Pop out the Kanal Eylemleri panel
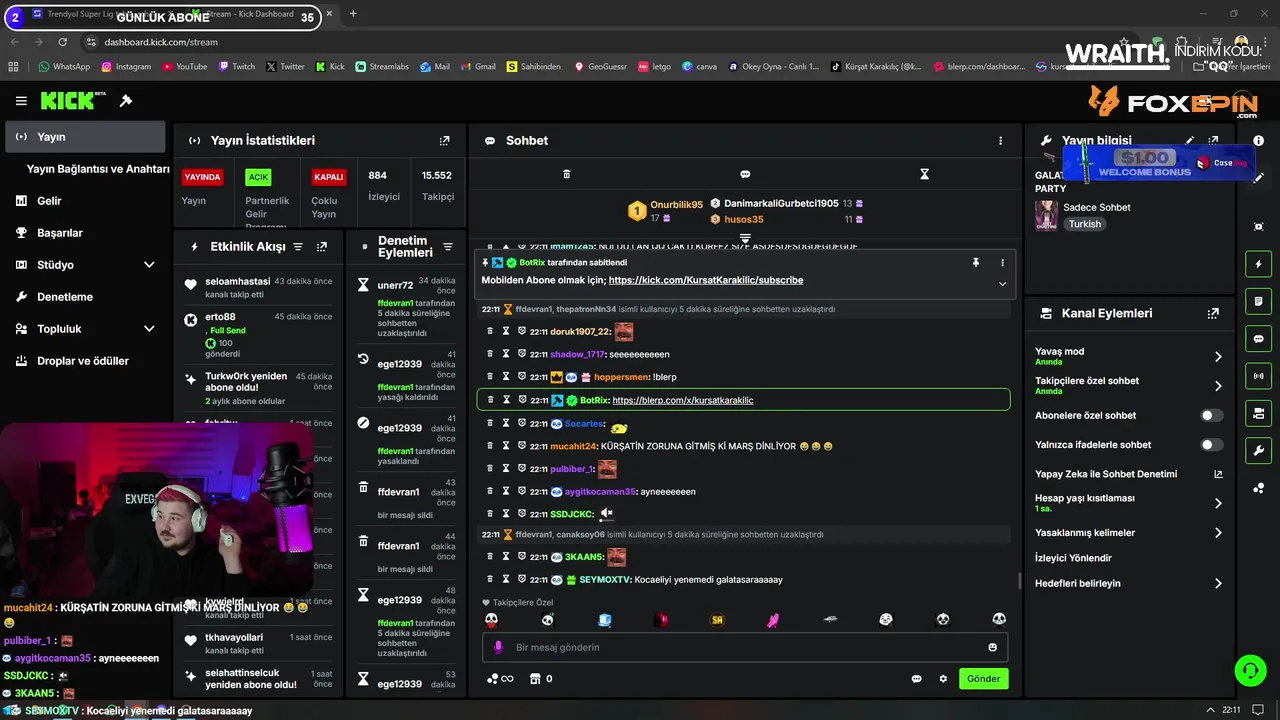The height and width of the screenshot is (720, 1280). pyautogui.click(x=1213, y=313)
